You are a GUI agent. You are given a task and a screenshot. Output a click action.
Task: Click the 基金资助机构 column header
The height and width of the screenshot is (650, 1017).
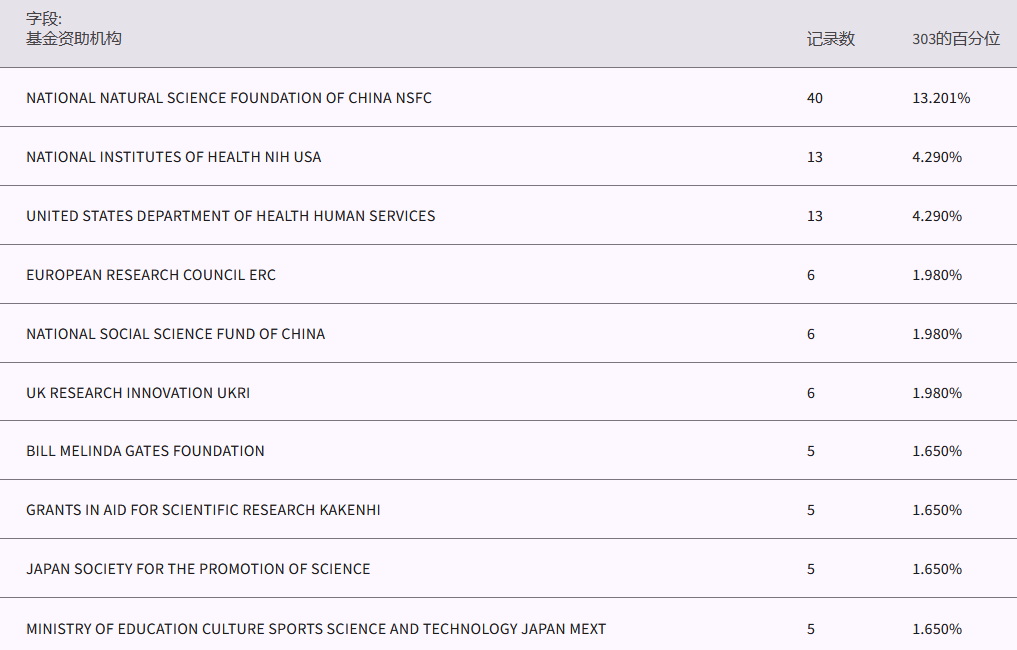coord(74,38)
